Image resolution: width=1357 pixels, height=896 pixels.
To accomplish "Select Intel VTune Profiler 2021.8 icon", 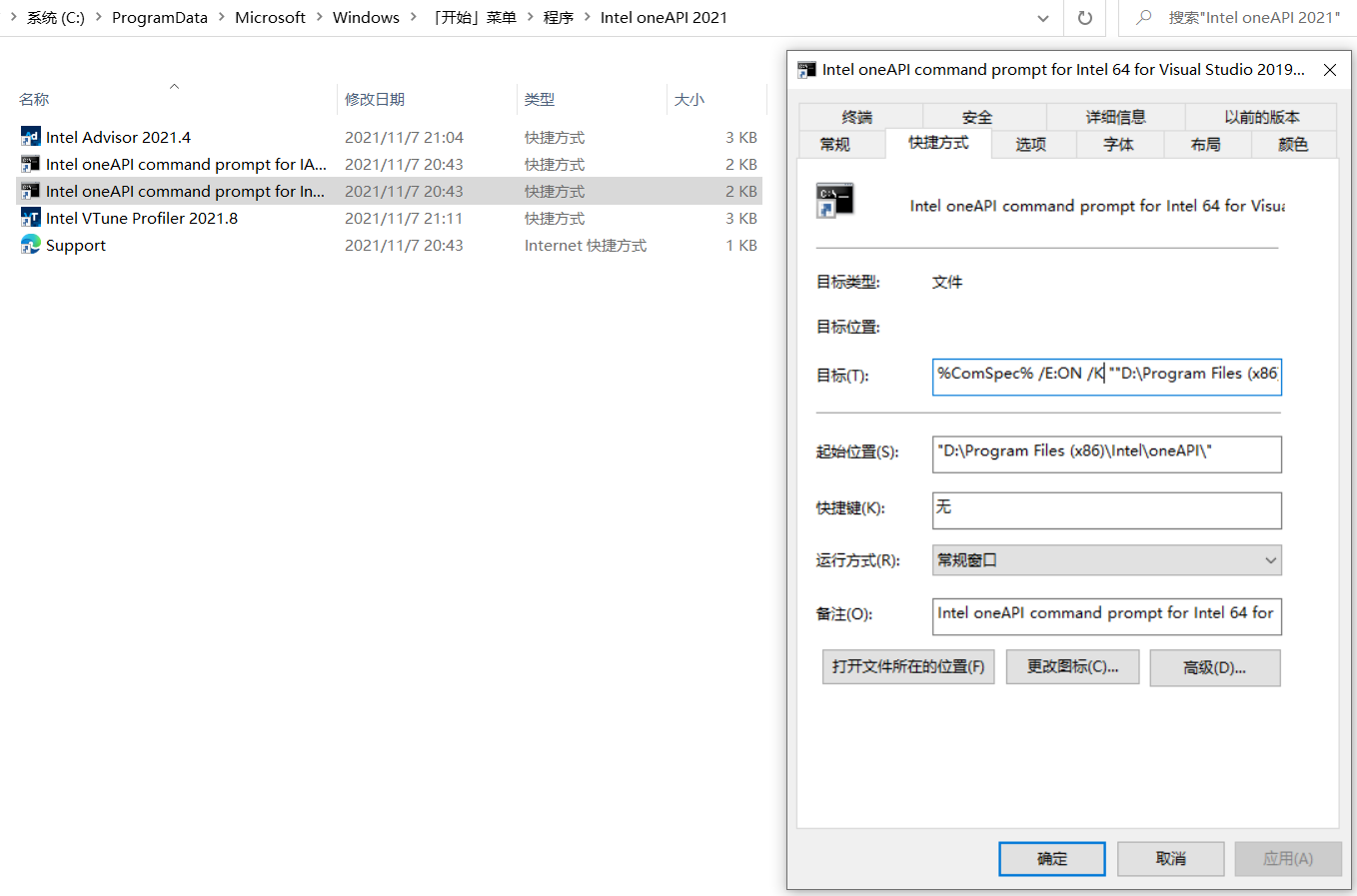I will (31, 218).
